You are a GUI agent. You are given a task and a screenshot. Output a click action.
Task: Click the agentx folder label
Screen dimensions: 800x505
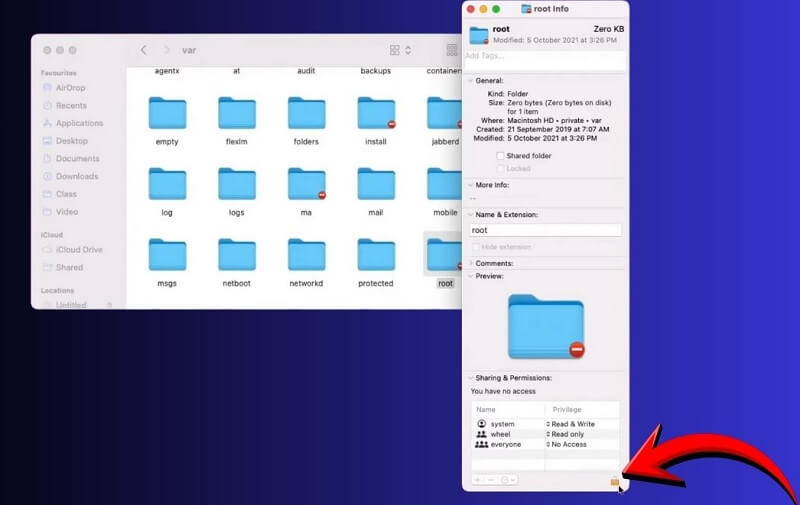pyautogui.click(x=167, y=71)
